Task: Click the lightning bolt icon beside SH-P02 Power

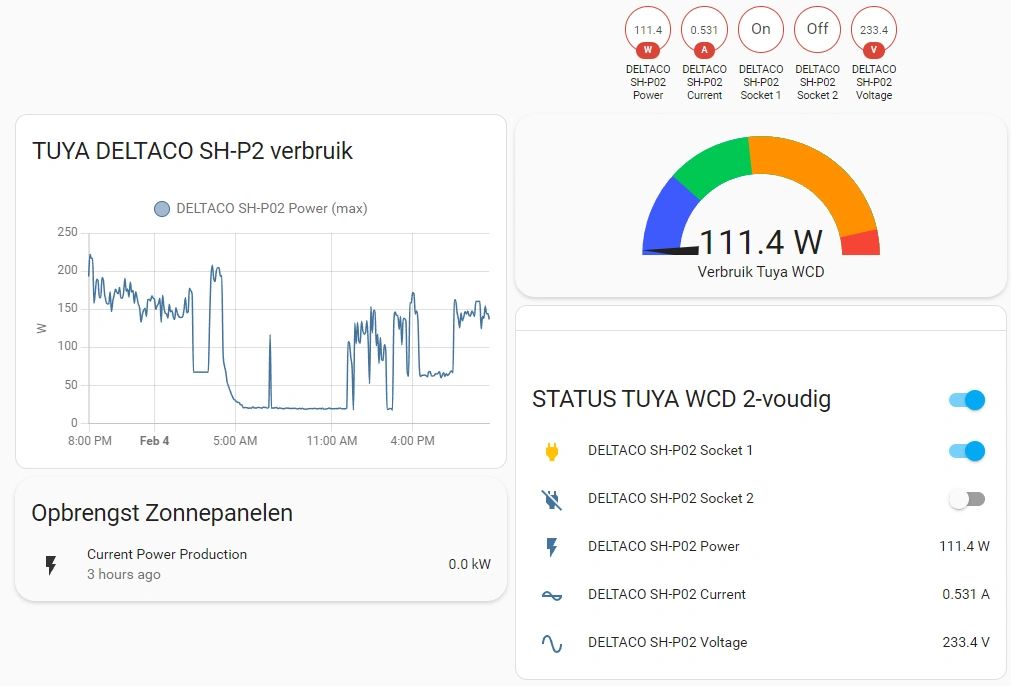Action: pyautogui.click(x=551, y=547)
